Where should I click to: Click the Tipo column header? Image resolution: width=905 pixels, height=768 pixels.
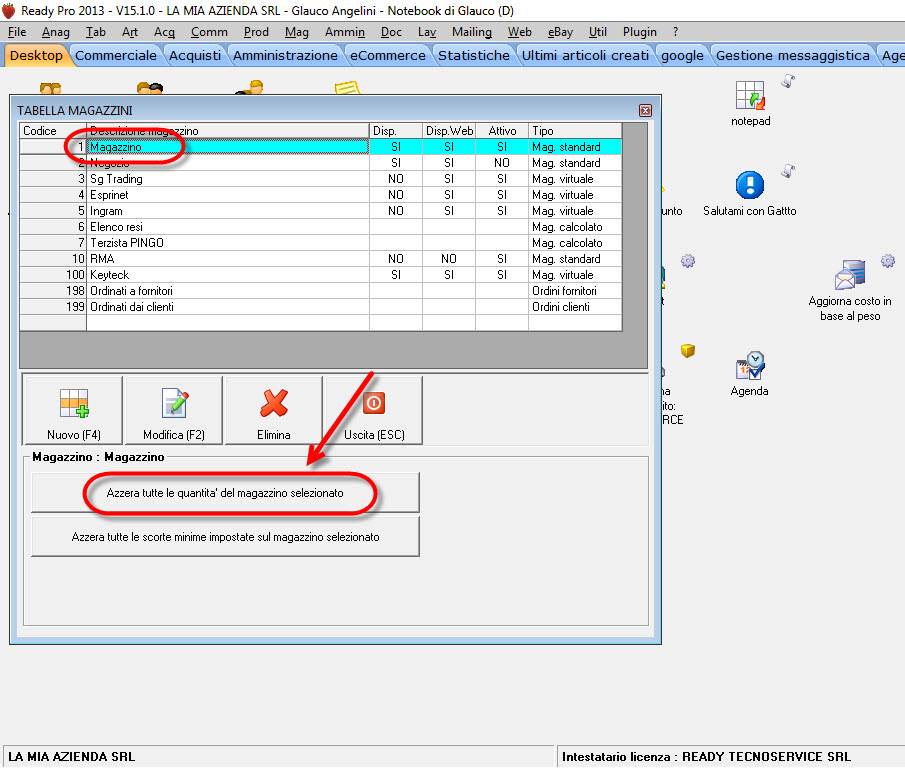[575, 131]
